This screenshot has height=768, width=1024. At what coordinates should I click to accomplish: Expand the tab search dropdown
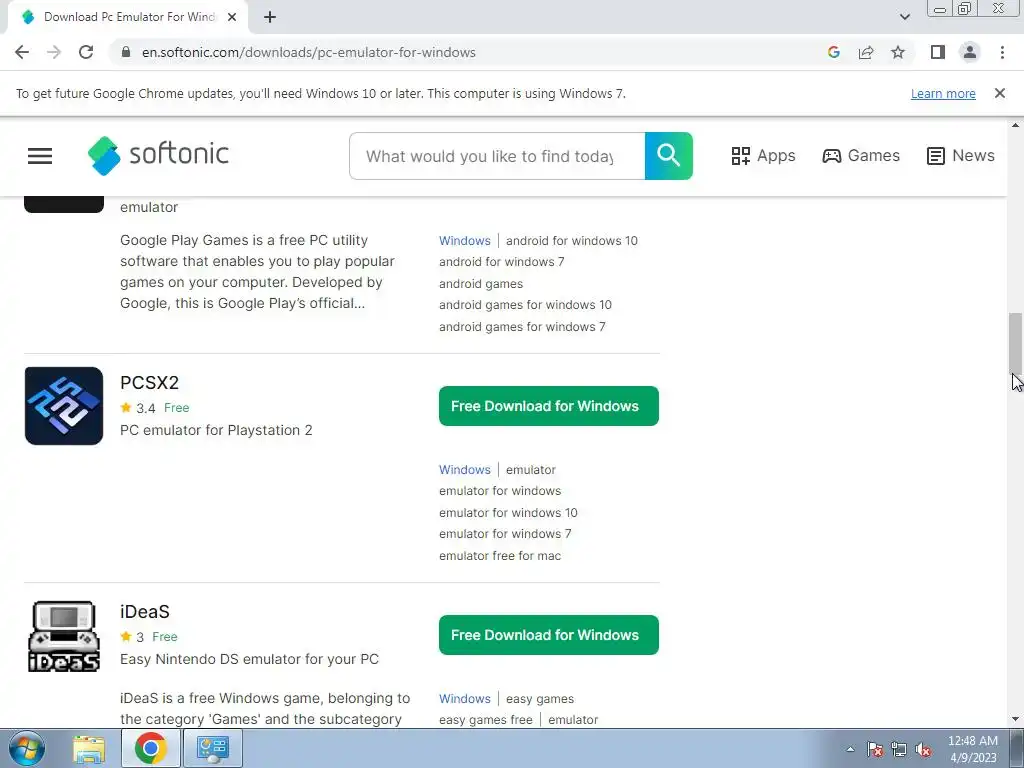(x=904, y=17)
